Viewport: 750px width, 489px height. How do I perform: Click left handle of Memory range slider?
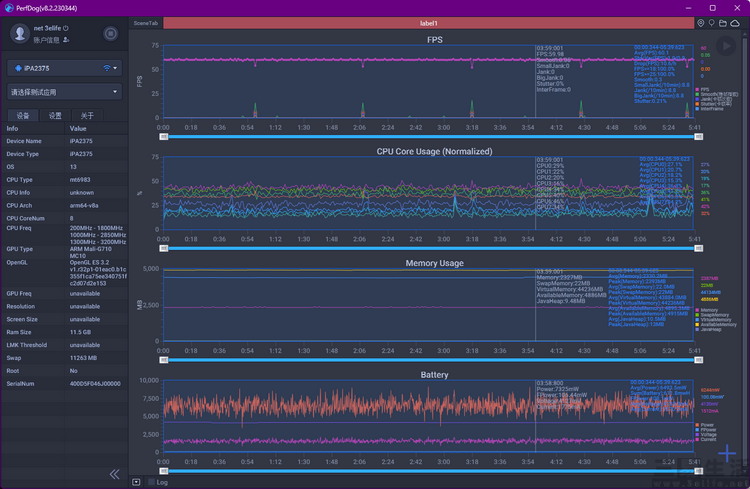[x=164, y=360]
